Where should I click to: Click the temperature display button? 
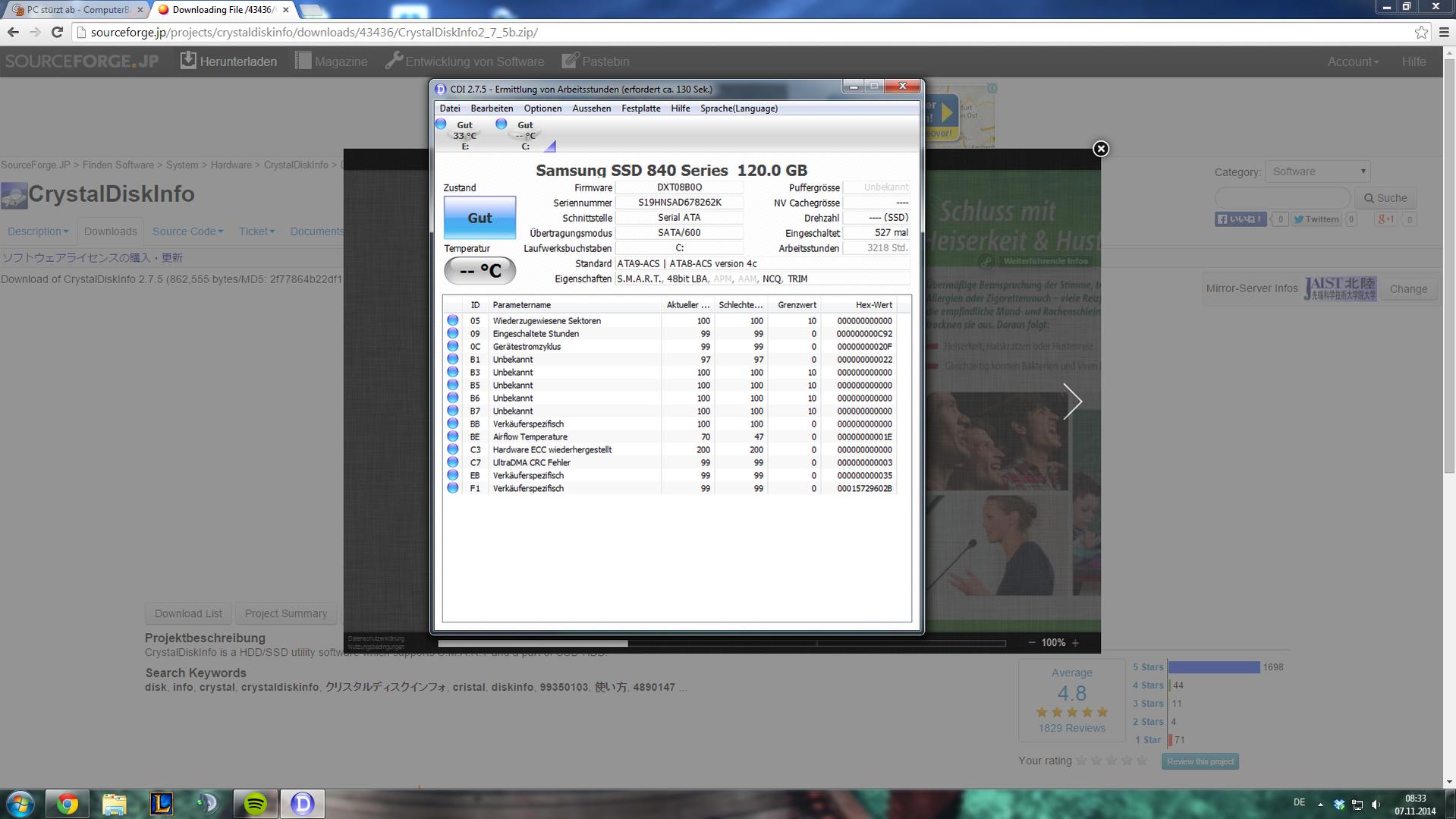[x=480, y=271]
